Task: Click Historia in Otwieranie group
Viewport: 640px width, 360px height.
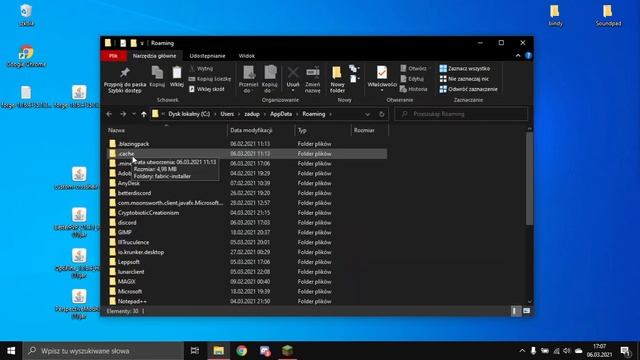Action: (414, 89)
